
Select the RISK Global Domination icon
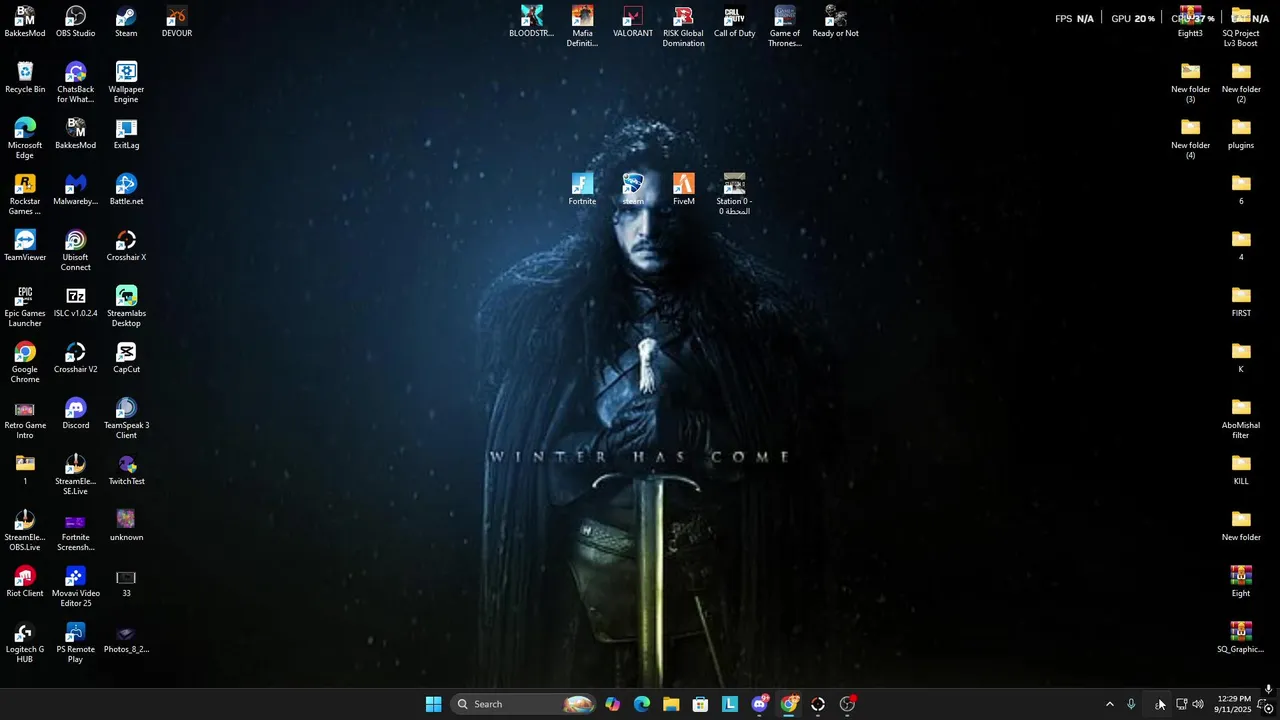683,27
